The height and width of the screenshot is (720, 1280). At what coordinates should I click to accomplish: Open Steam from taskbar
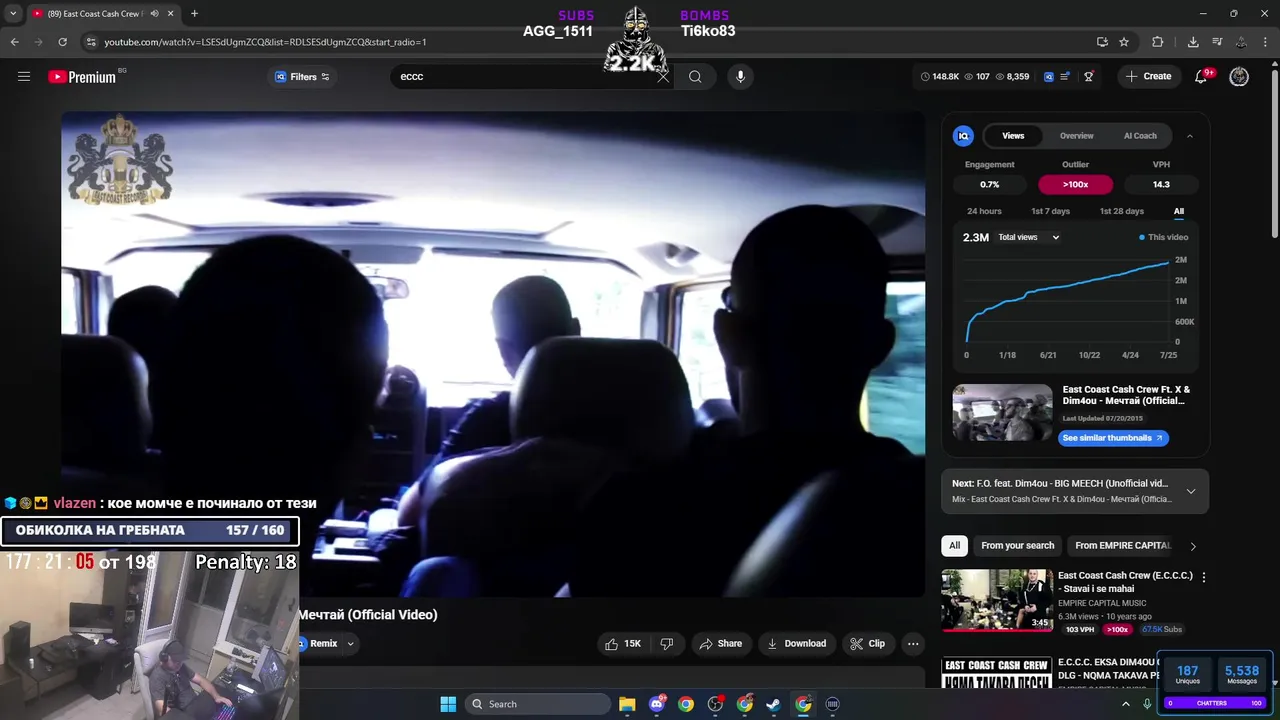click(774, 704)
